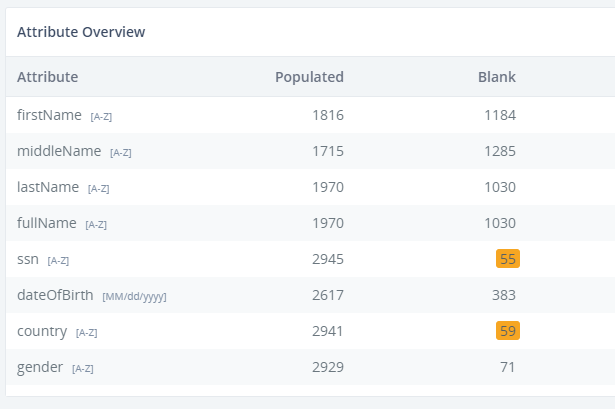Viewport: 615px width, 409px height.
Task: Select the fullName attribute row
Action: [x=310, y=223]
